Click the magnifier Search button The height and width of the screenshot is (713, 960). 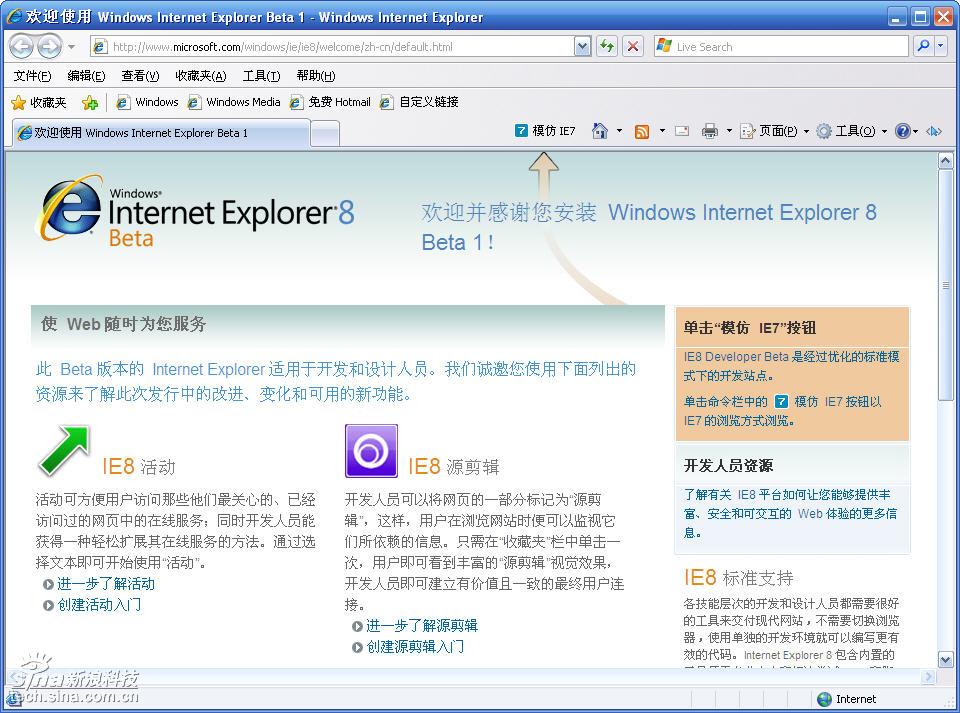924,46
